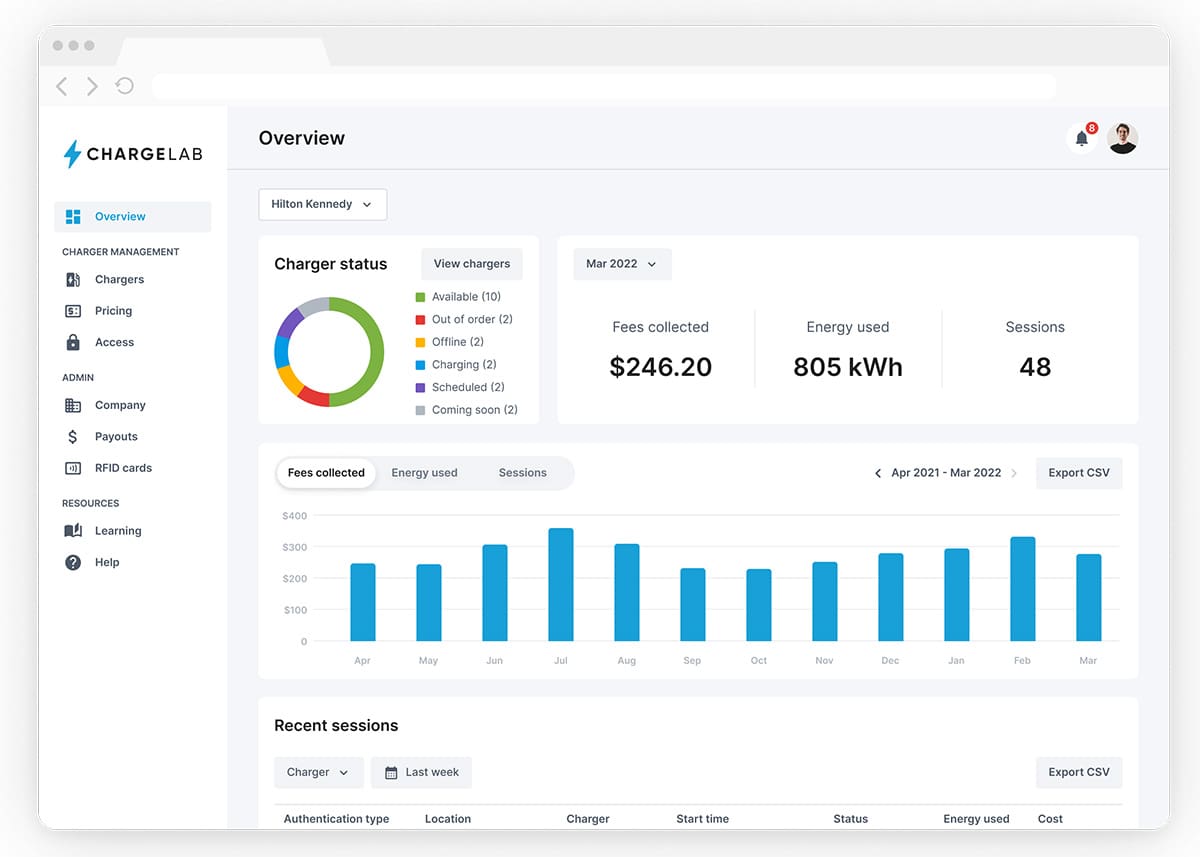Open the RFID cards icon
This screenshot has width=1200, height=857.
click(x=73, y=468)
